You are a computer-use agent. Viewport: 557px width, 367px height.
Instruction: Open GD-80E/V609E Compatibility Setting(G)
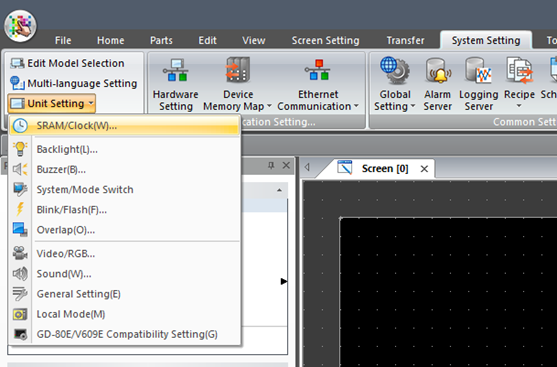[x=124, y=334]
